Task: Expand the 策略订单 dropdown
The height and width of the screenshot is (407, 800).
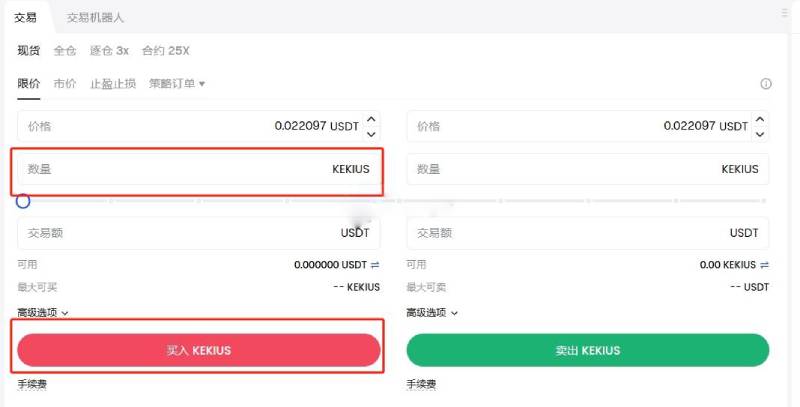Action: point(177,84)
